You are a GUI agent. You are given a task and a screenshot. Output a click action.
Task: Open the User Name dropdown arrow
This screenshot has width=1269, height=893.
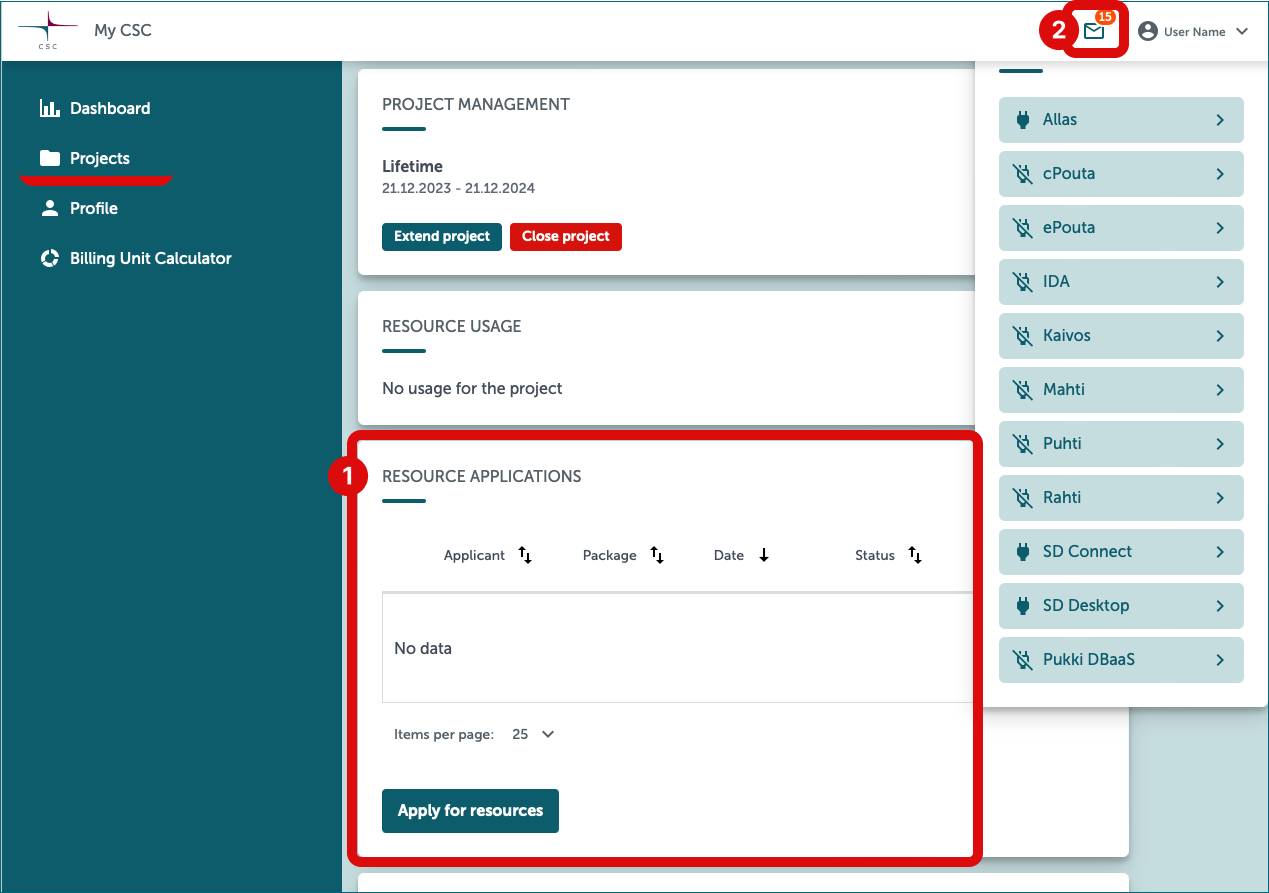click(1242, 31)
